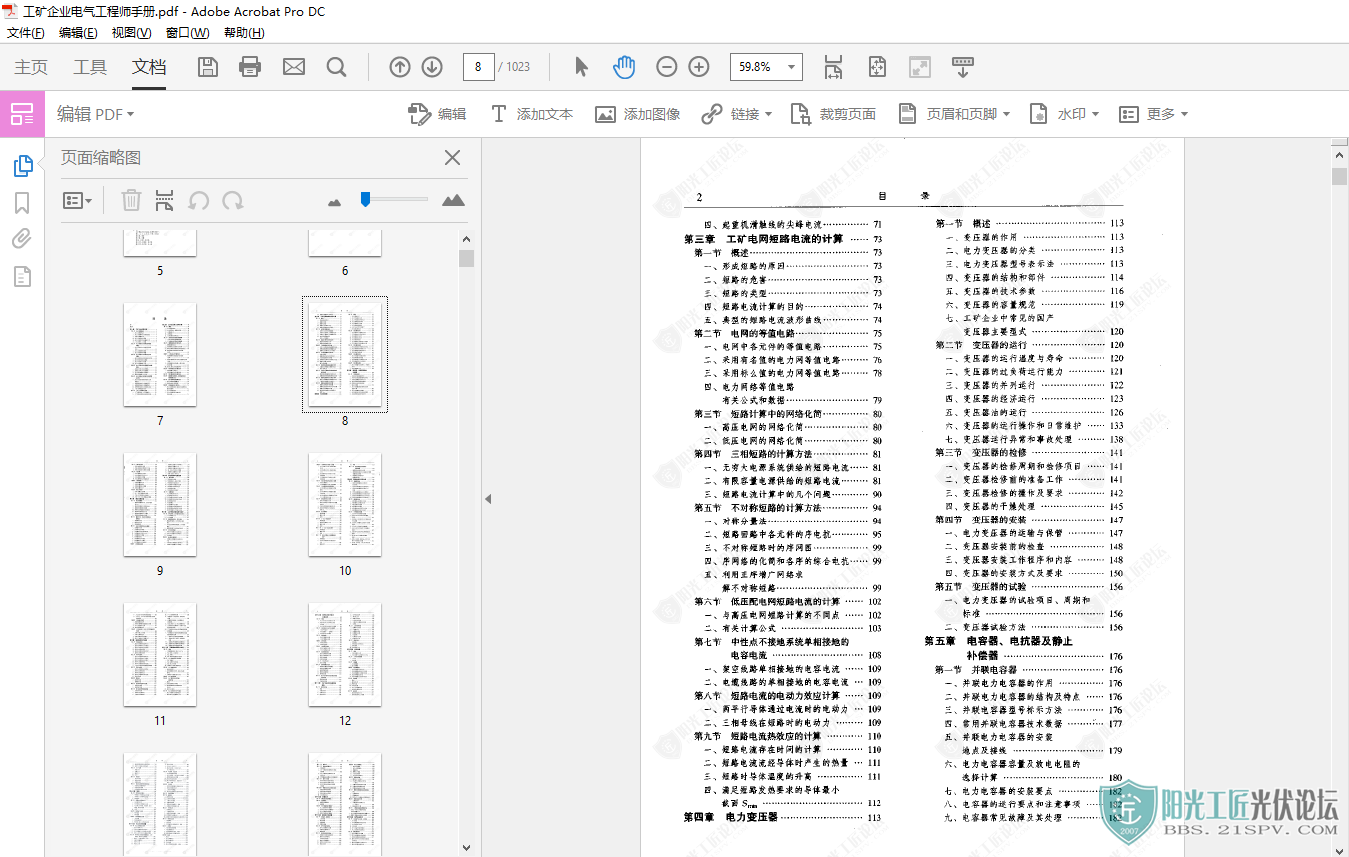The height and width of the screenshot is (857, 1349).
Task: Open the 窗口(W) menu
Action: click(x=187, y=33)
